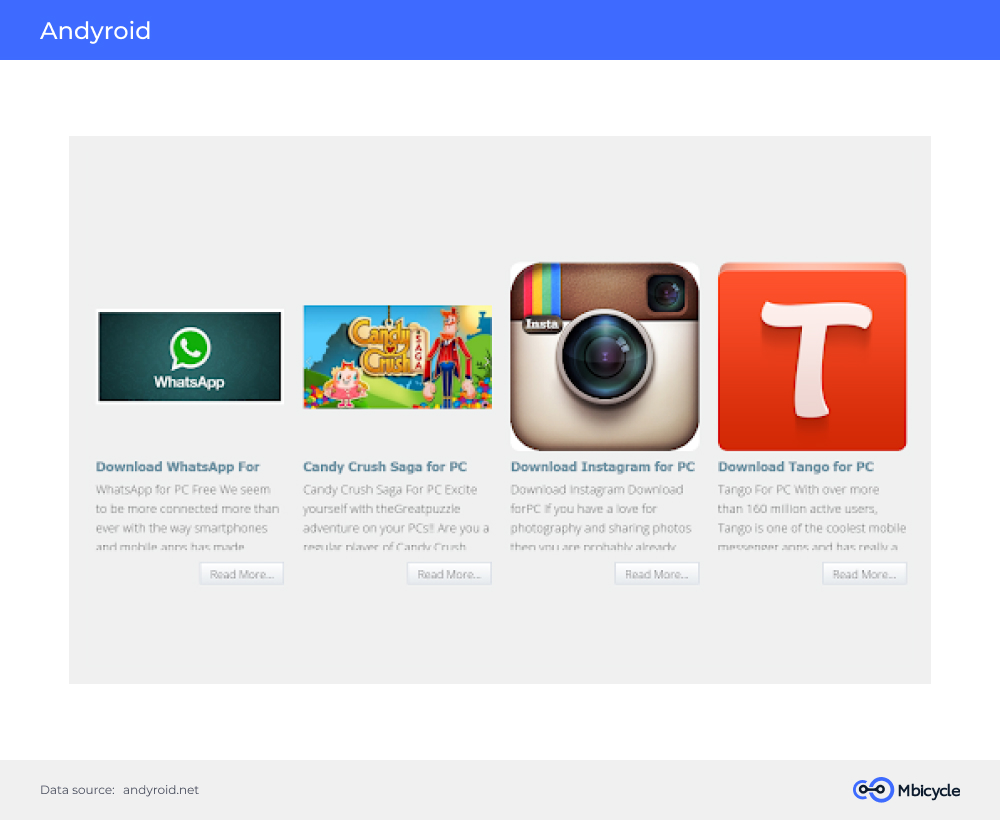Screen dimensions: 1000x820
Task: Click the Andyroid header title
Action: point(95,31)
